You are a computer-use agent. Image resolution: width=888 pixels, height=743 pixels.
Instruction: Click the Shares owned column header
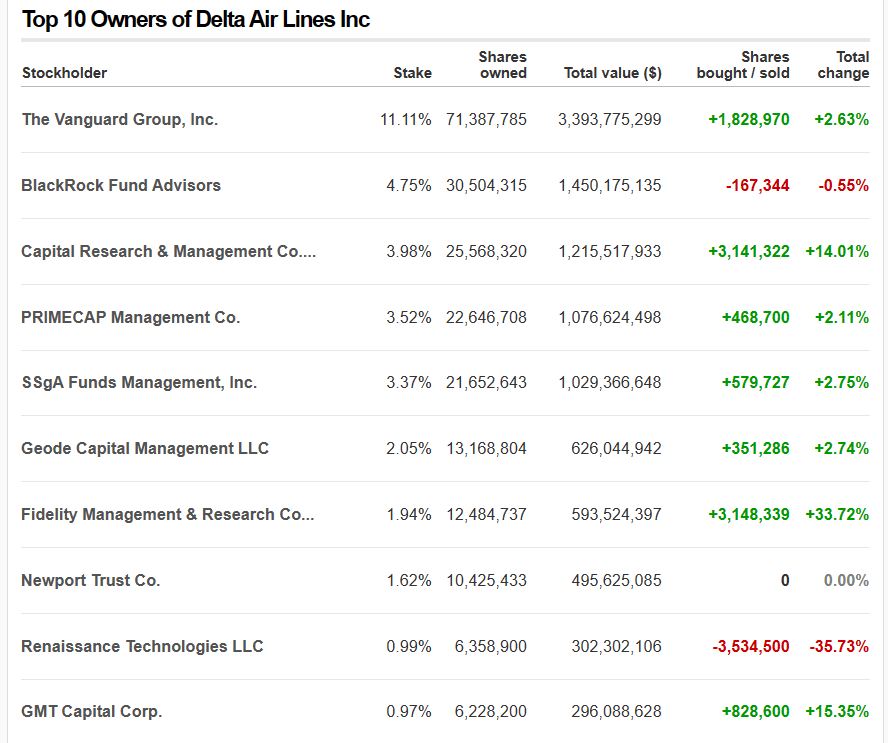tap(502, 65)
